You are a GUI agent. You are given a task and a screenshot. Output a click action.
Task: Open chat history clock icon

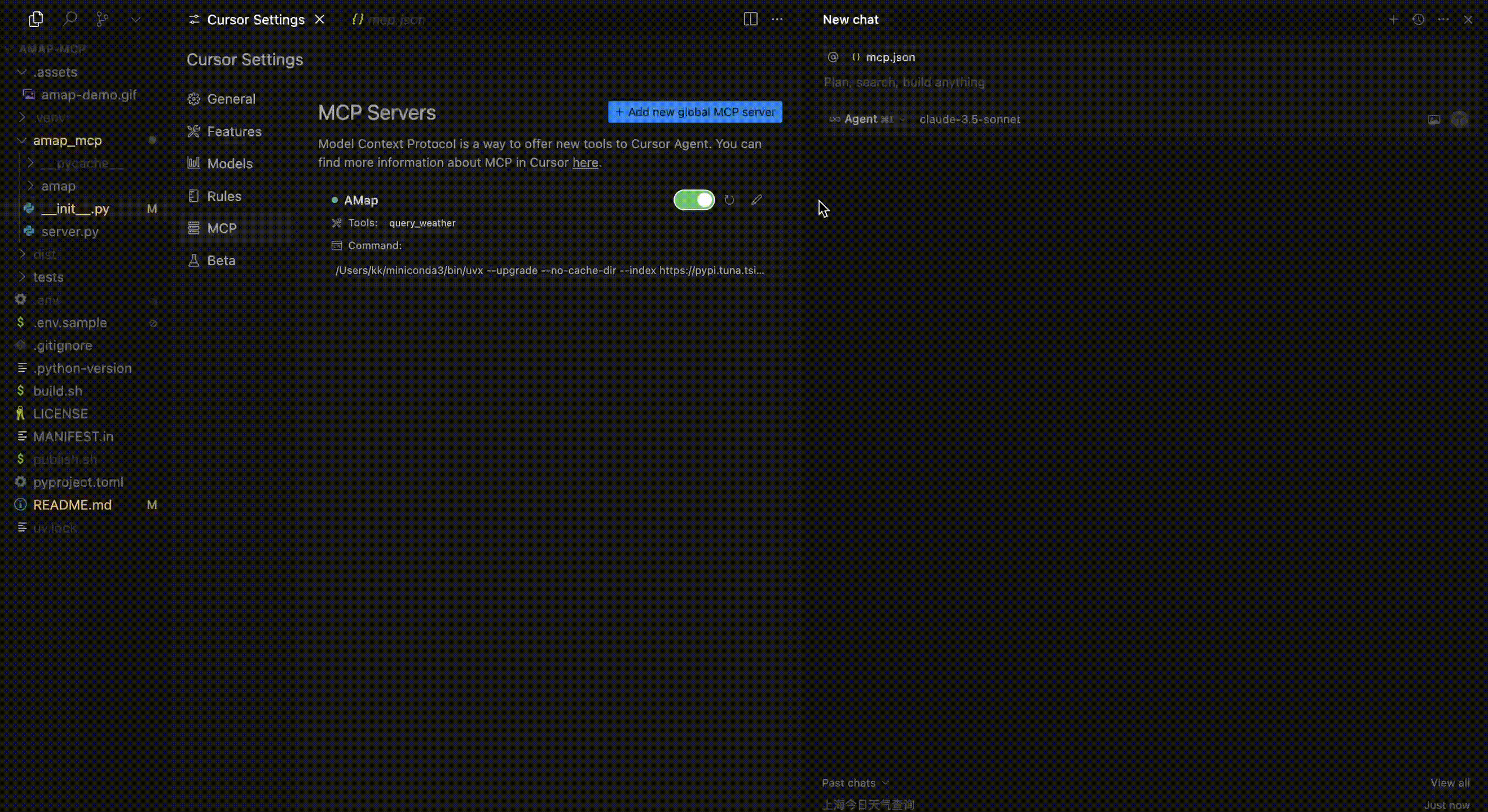click(1418, 20)
